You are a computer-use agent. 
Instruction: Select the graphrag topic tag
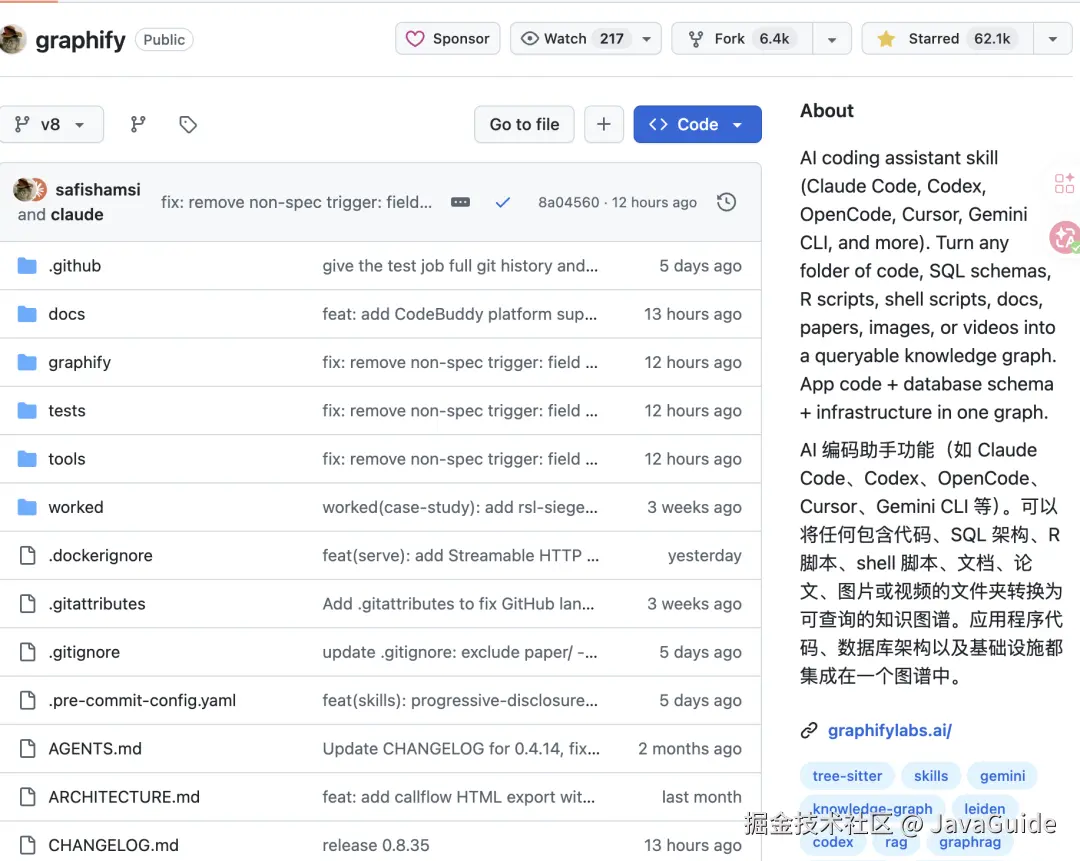pyautogui.click(x=970, y=842)
